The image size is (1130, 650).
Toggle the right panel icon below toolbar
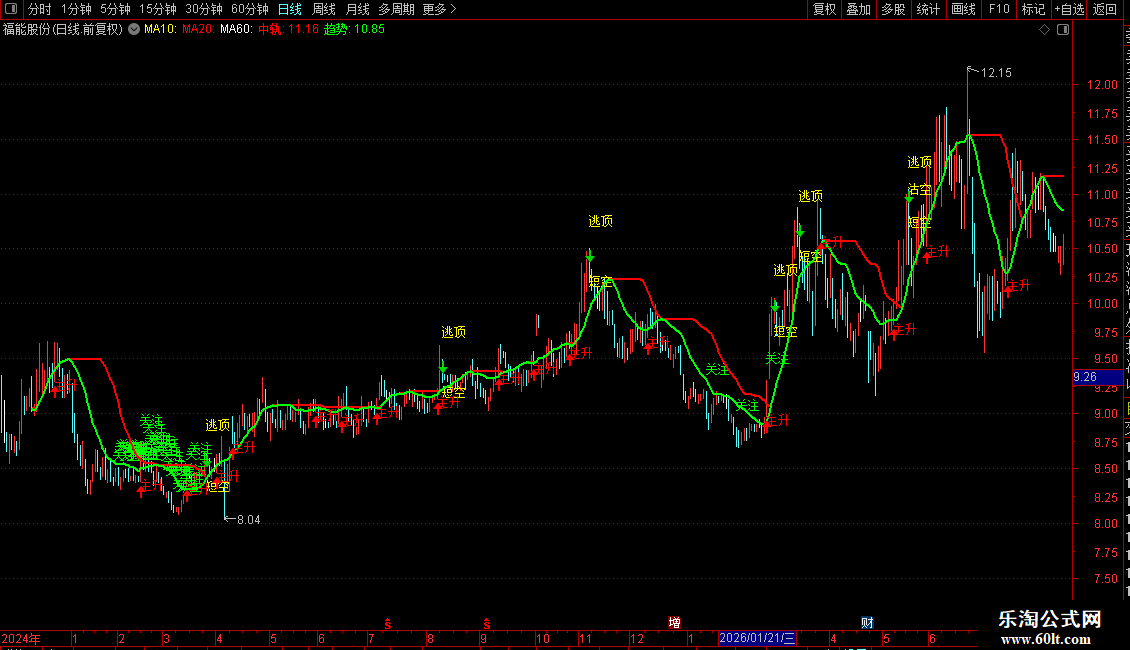pyautogui.click(x=1063, y=30)
